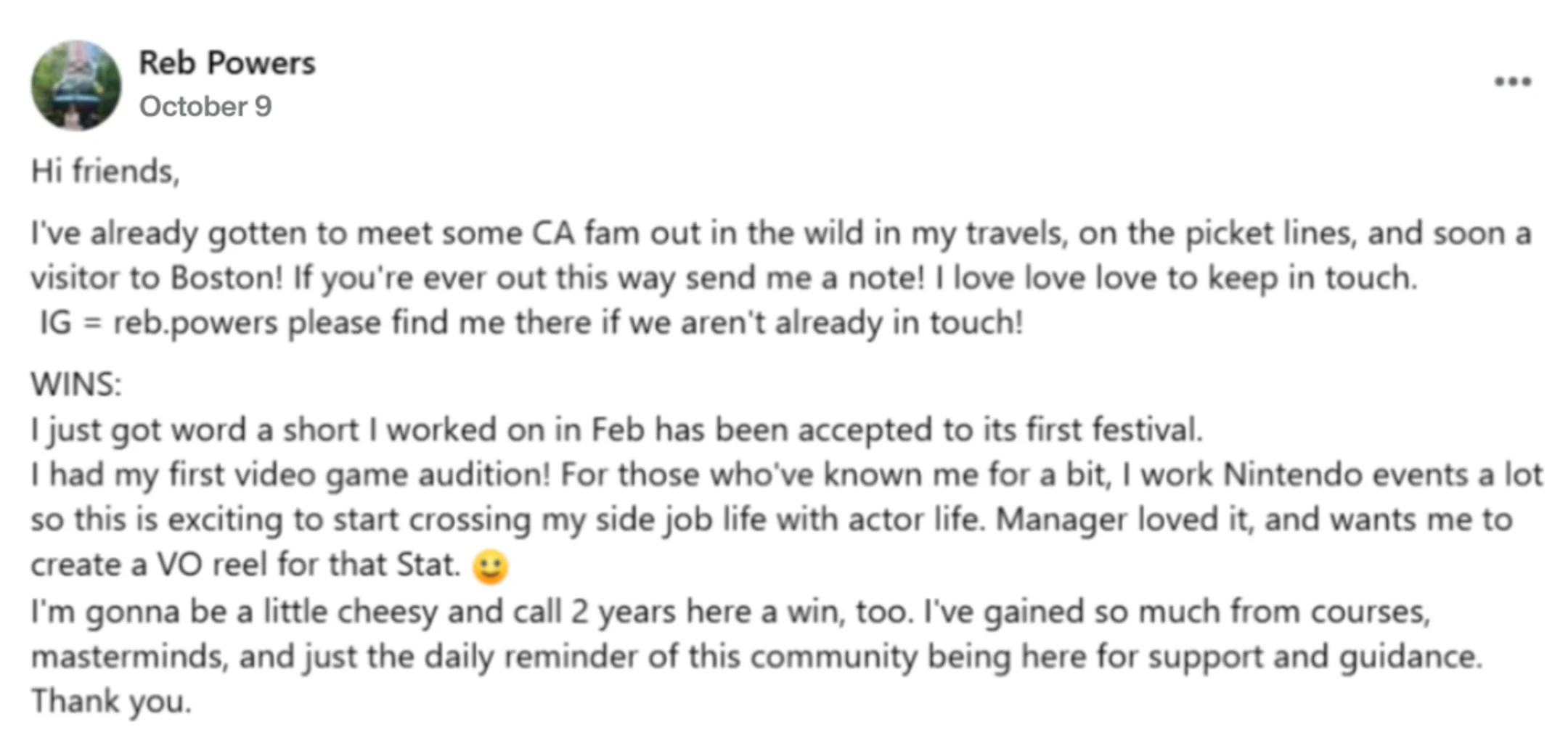This screenshot has height=743, width=1568.
Task: Open the Reb Powers profile name link
Action: tap(227, 63)
